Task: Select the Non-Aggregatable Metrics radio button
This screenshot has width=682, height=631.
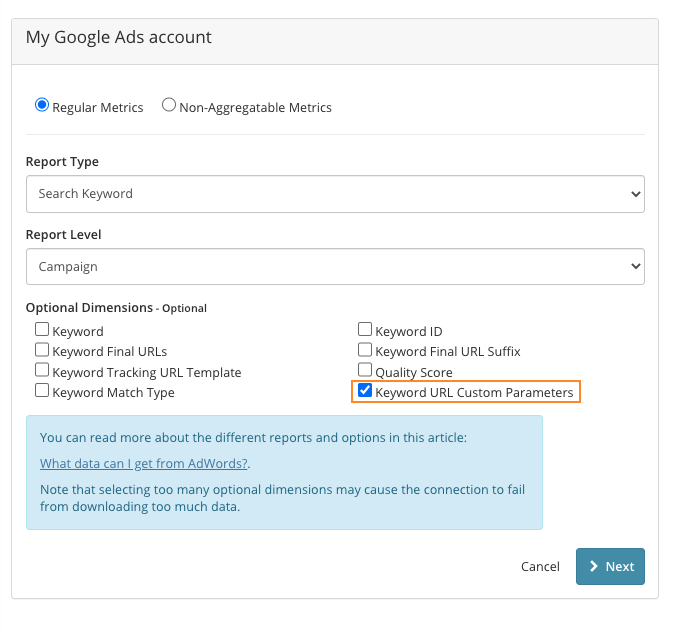Action: [x=169, y=105]
